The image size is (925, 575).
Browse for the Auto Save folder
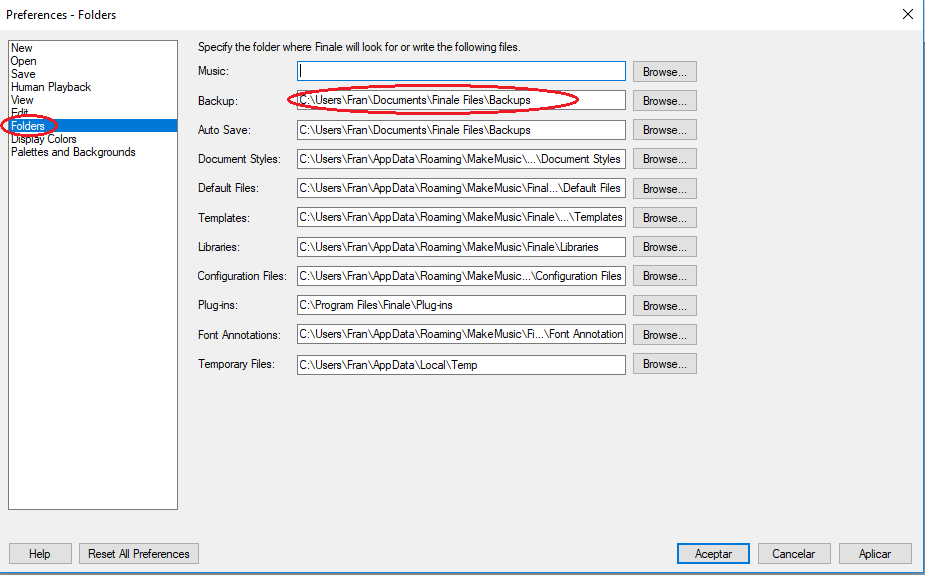coord(665,130)
